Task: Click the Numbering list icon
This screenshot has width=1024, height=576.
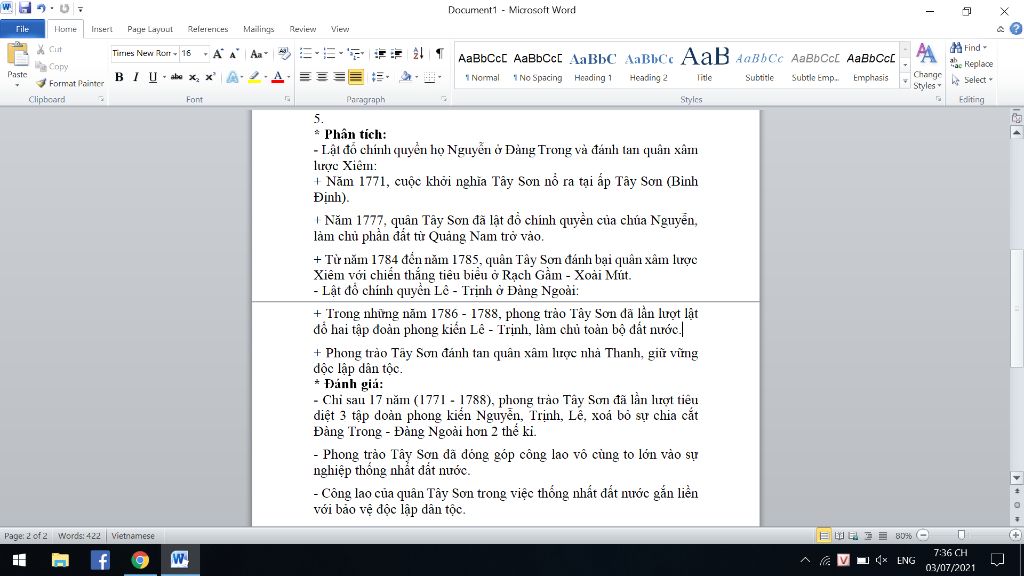Action: (x=329, y=54)
